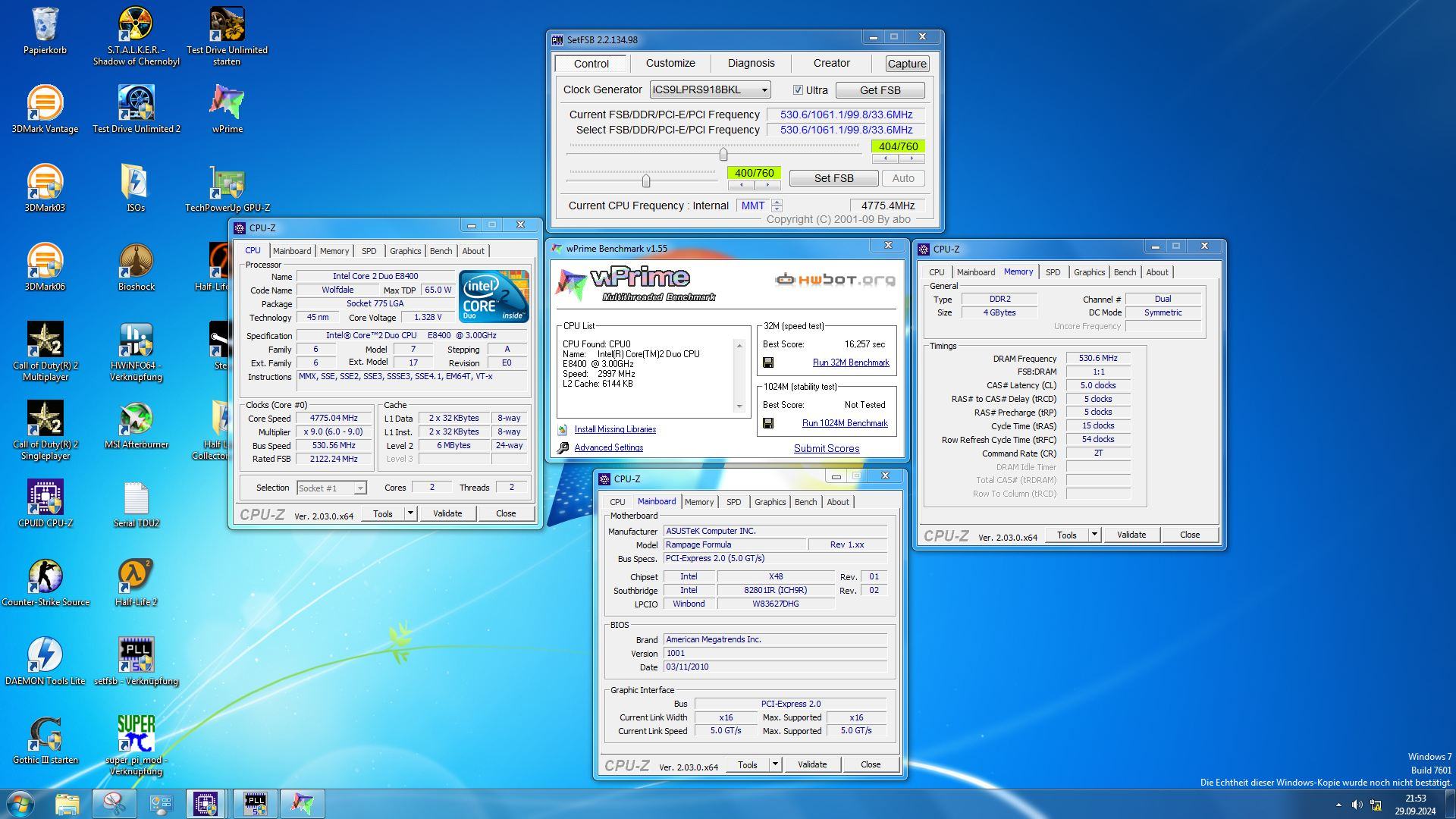The image size is (1456, 819).
Task: Open the Socket #1 selection dropdown
Action: [x=360, y=488]
